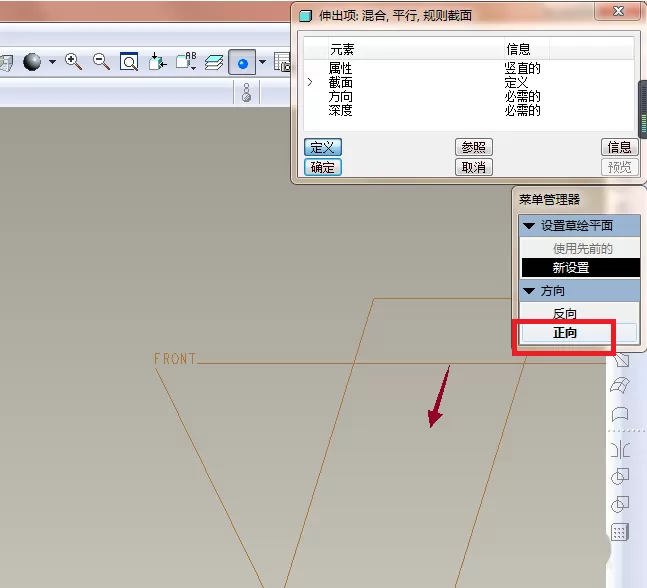Viewport: 647px width, 588px height.
Task: Open the dropdown arrow beside the shading sphere
Action: click(52, 62)
